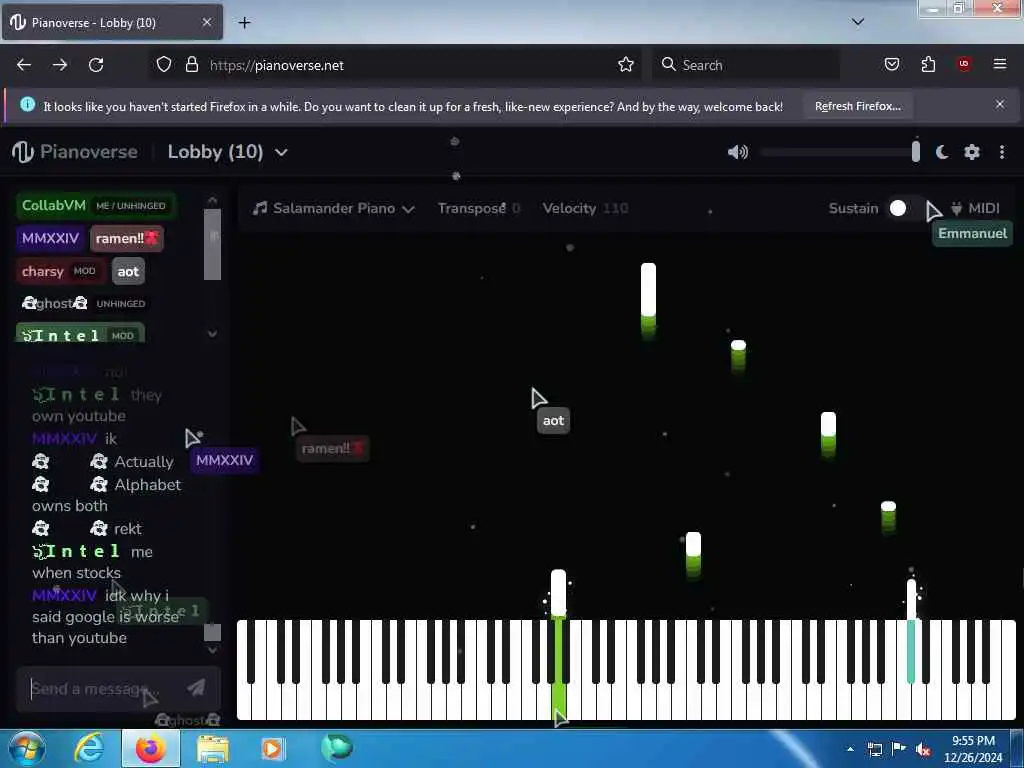
Task: Launch Internet Explorer from taskbar
Action: [89, 749]
